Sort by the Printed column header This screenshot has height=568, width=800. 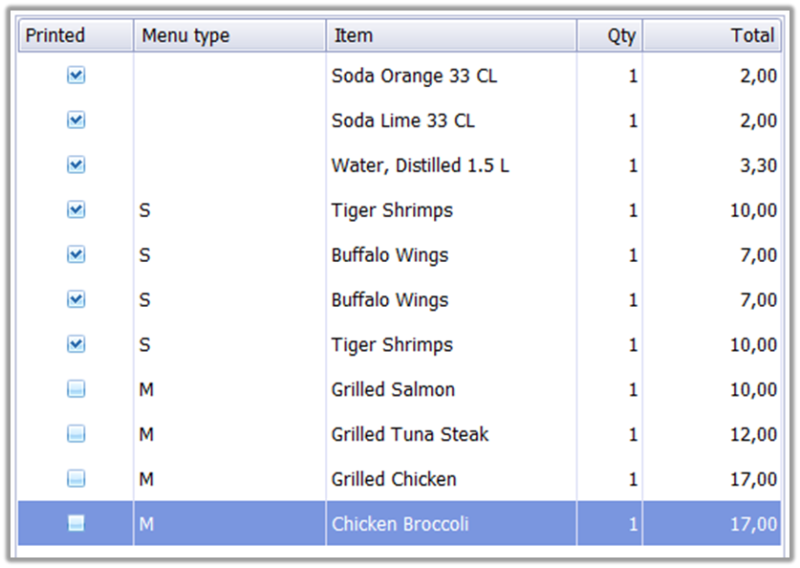76,36
